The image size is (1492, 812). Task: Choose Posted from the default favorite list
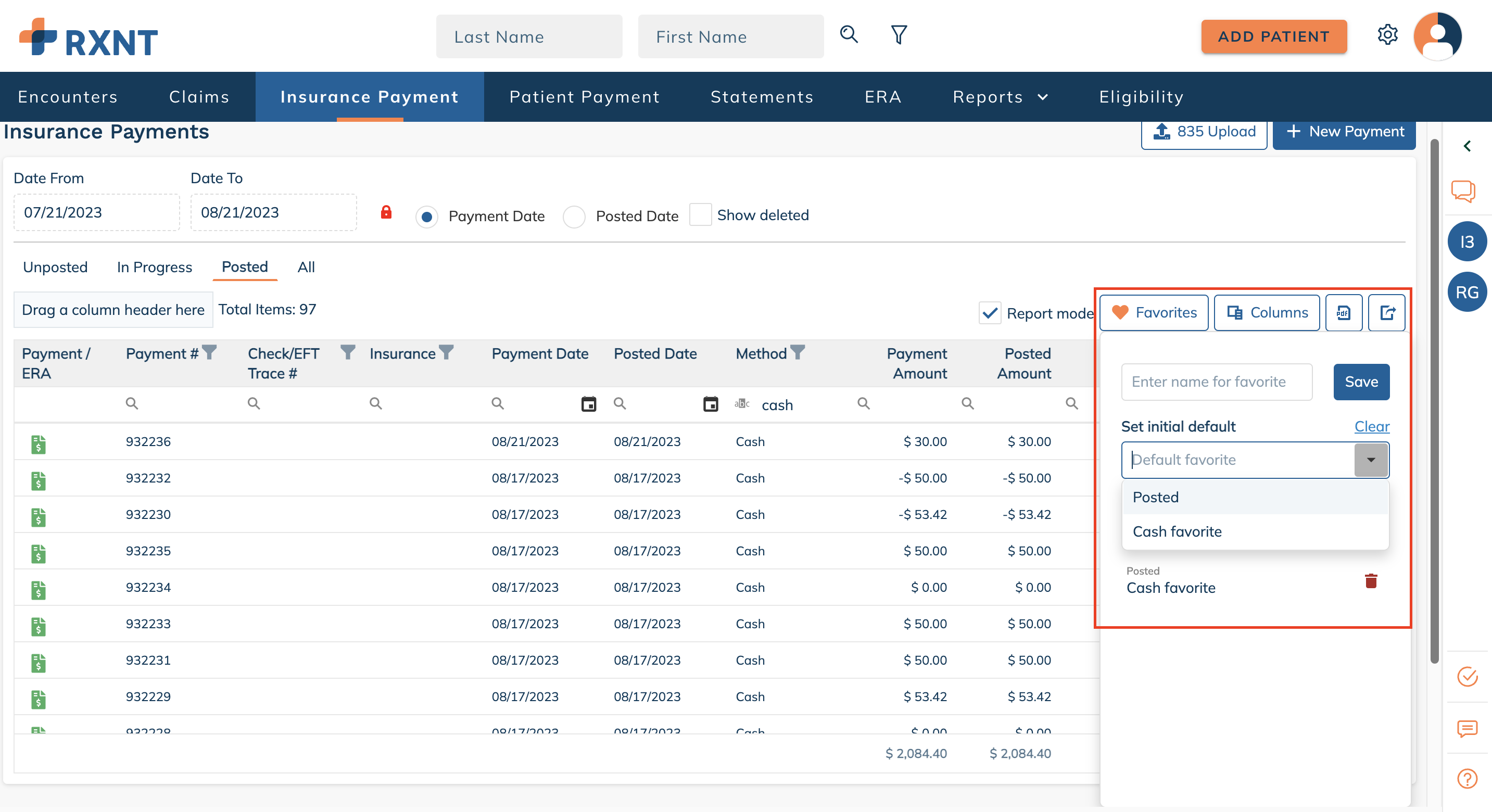(x=1255, y=497)
